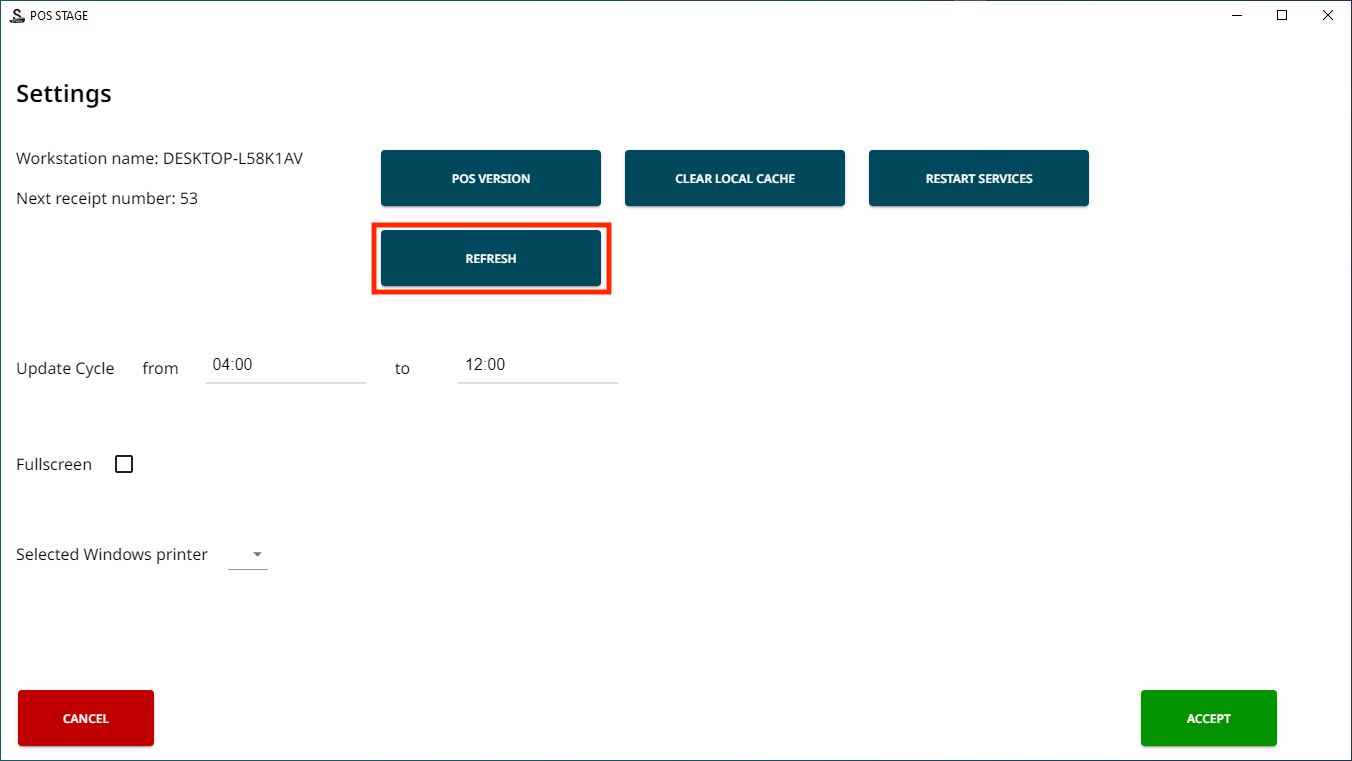
Task: Click the Settings page heading
Action: pos(64,94)
